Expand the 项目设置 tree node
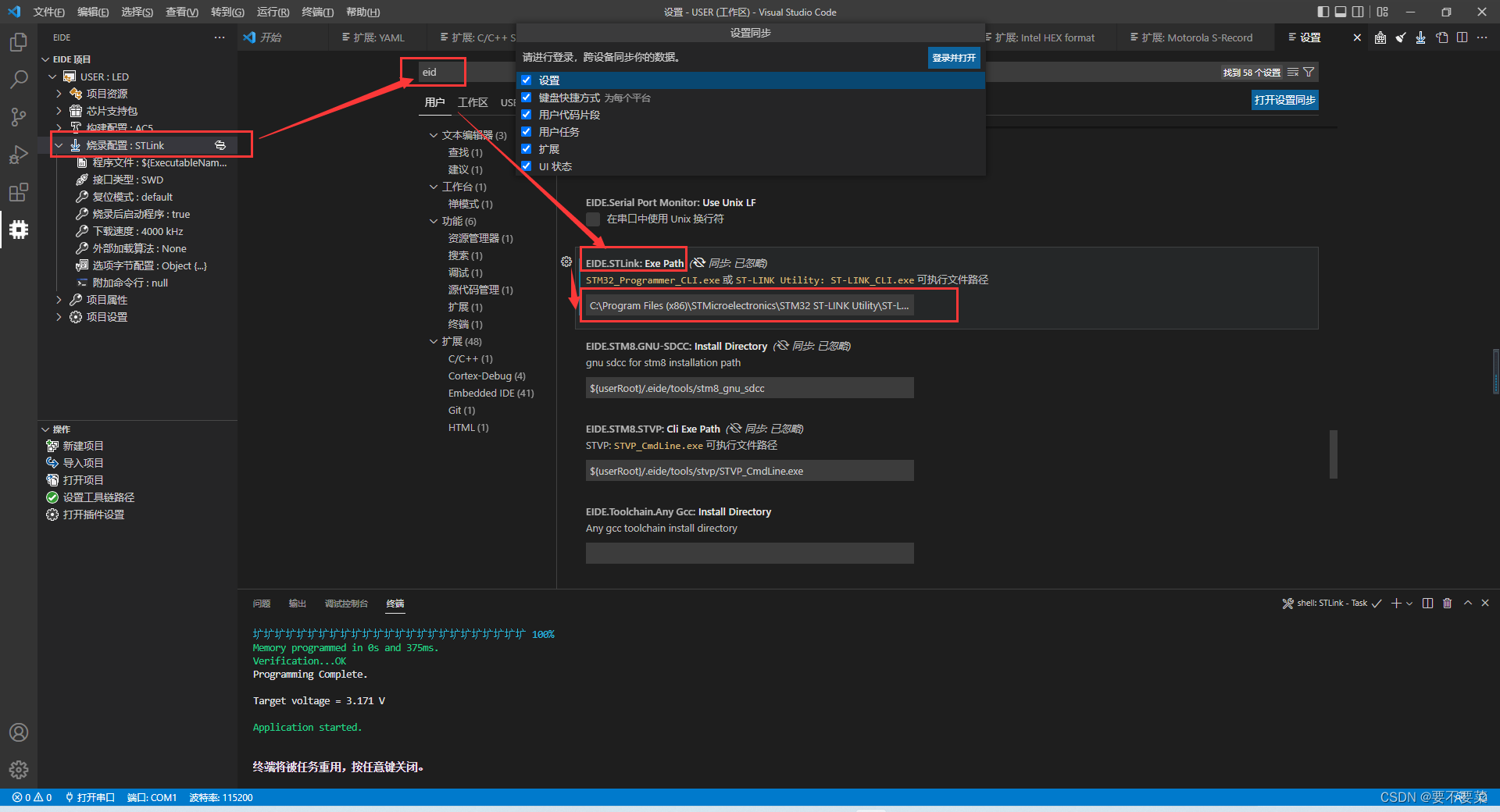 [59, 317]
